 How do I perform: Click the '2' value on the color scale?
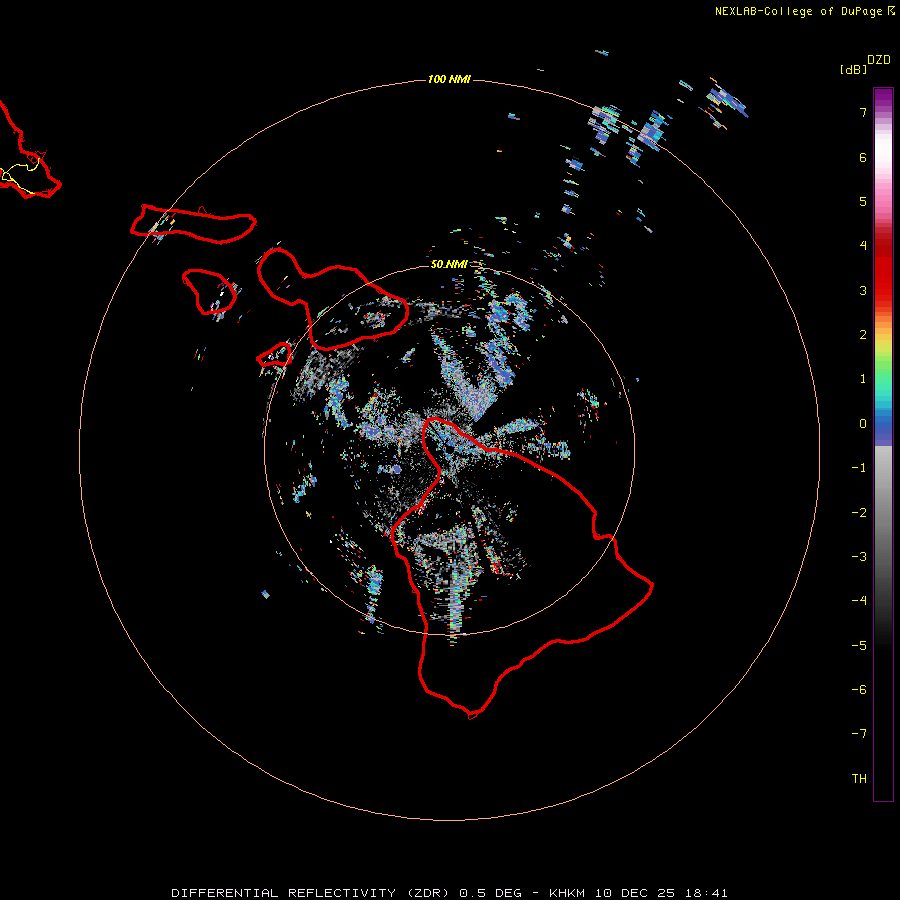863,335
